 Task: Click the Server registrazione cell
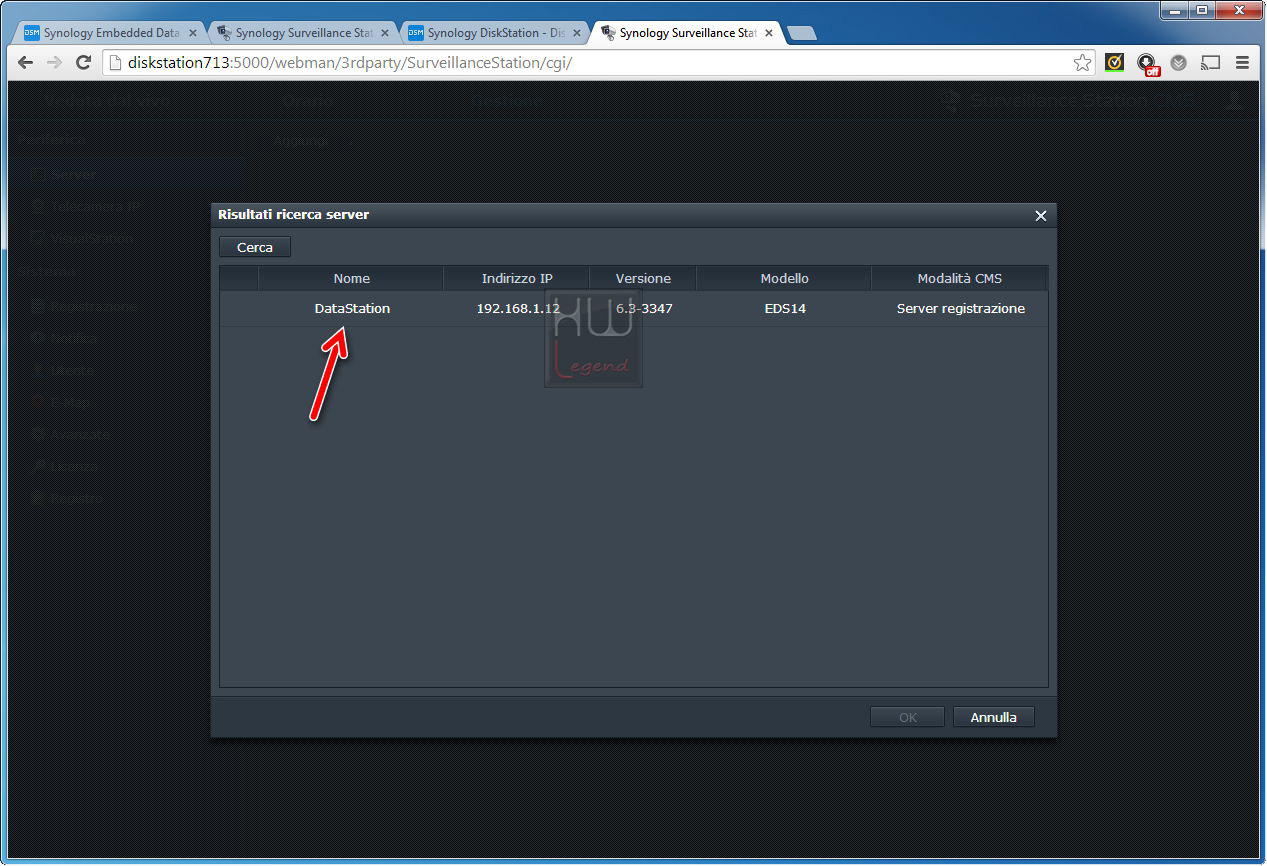[x=961, y=309]
